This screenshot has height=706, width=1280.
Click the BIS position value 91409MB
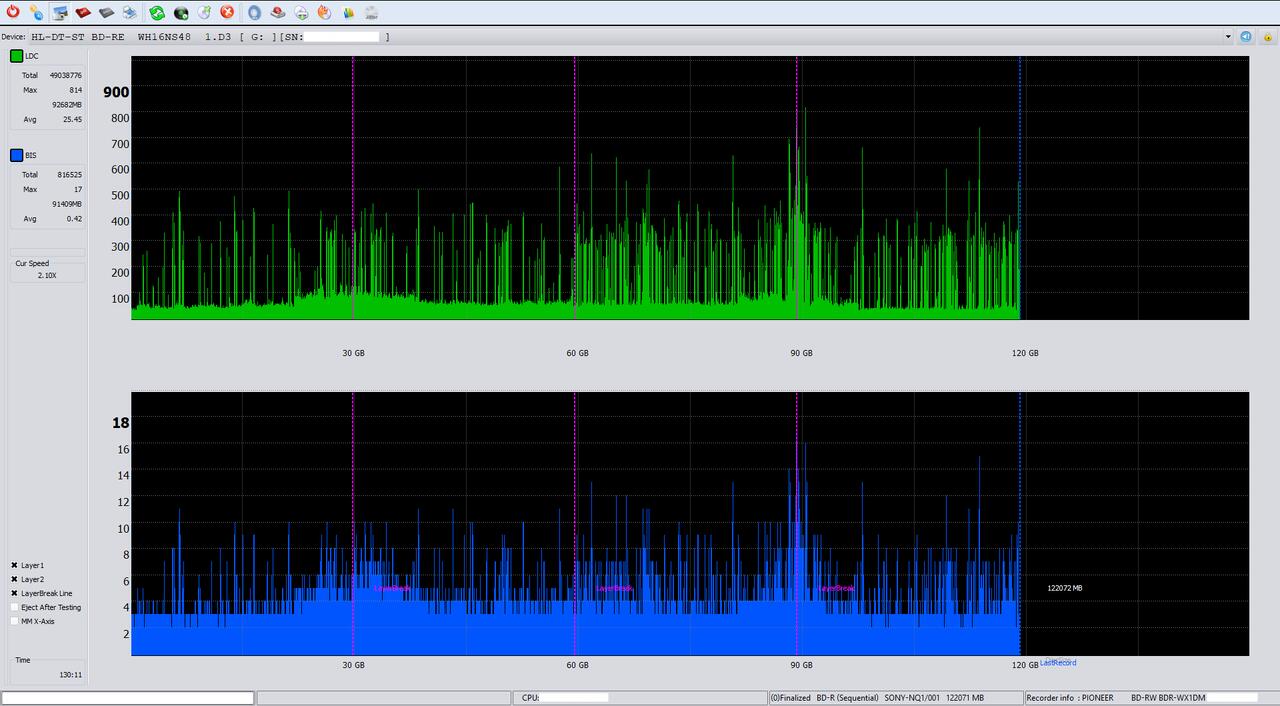(67, 203)
